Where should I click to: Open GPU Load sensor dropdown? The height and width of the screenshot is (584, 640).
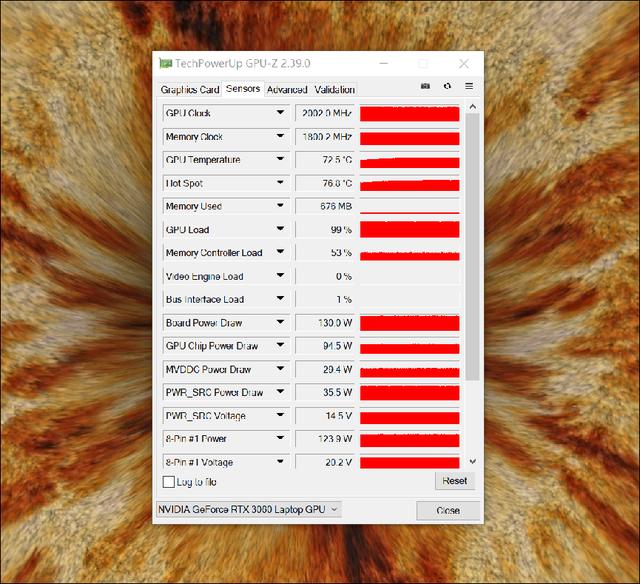point(280,229)
